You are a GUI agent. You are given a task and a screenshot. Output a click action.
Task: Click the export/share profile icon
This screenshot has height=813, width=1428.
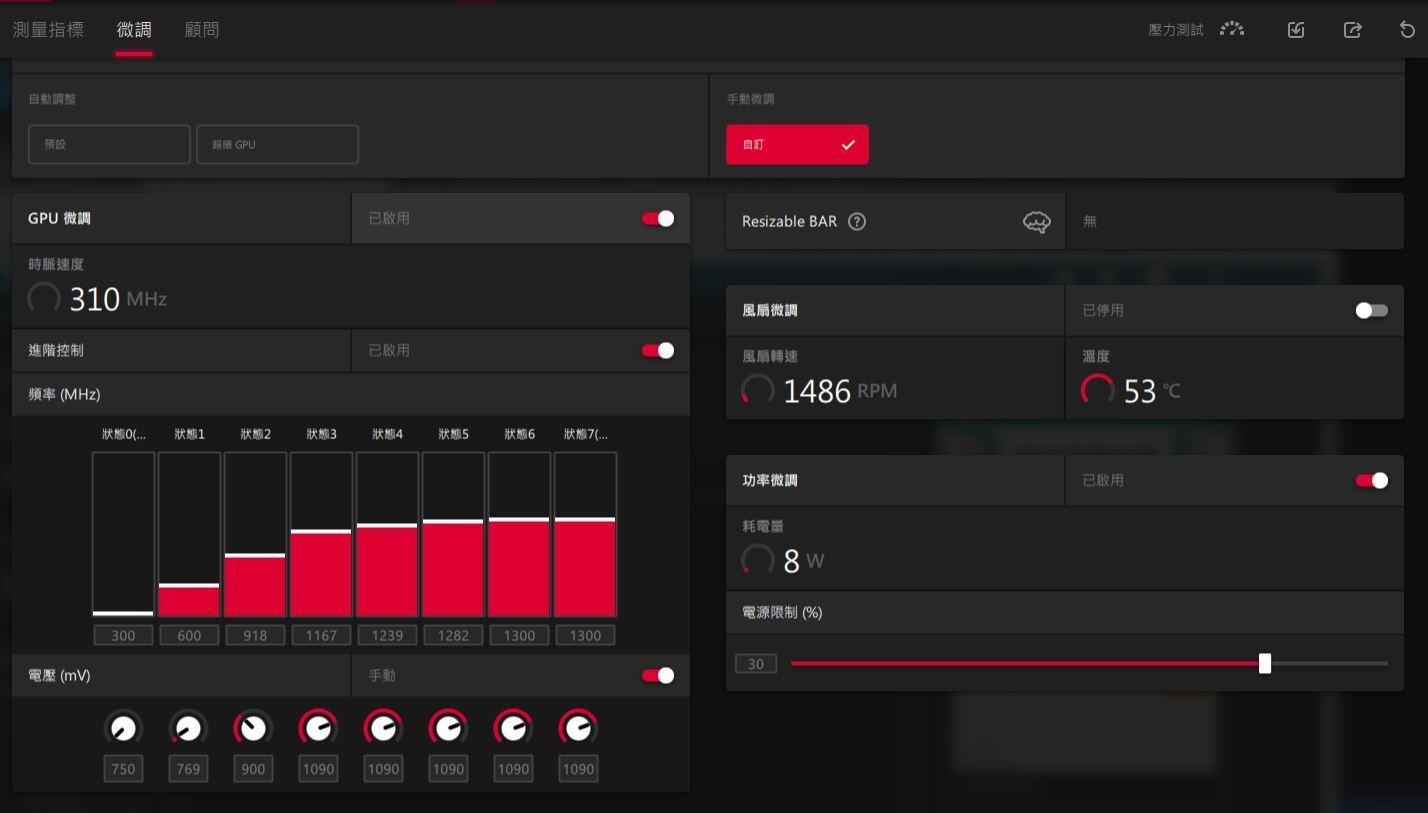pyautogui.click(x=1352, y=29)
